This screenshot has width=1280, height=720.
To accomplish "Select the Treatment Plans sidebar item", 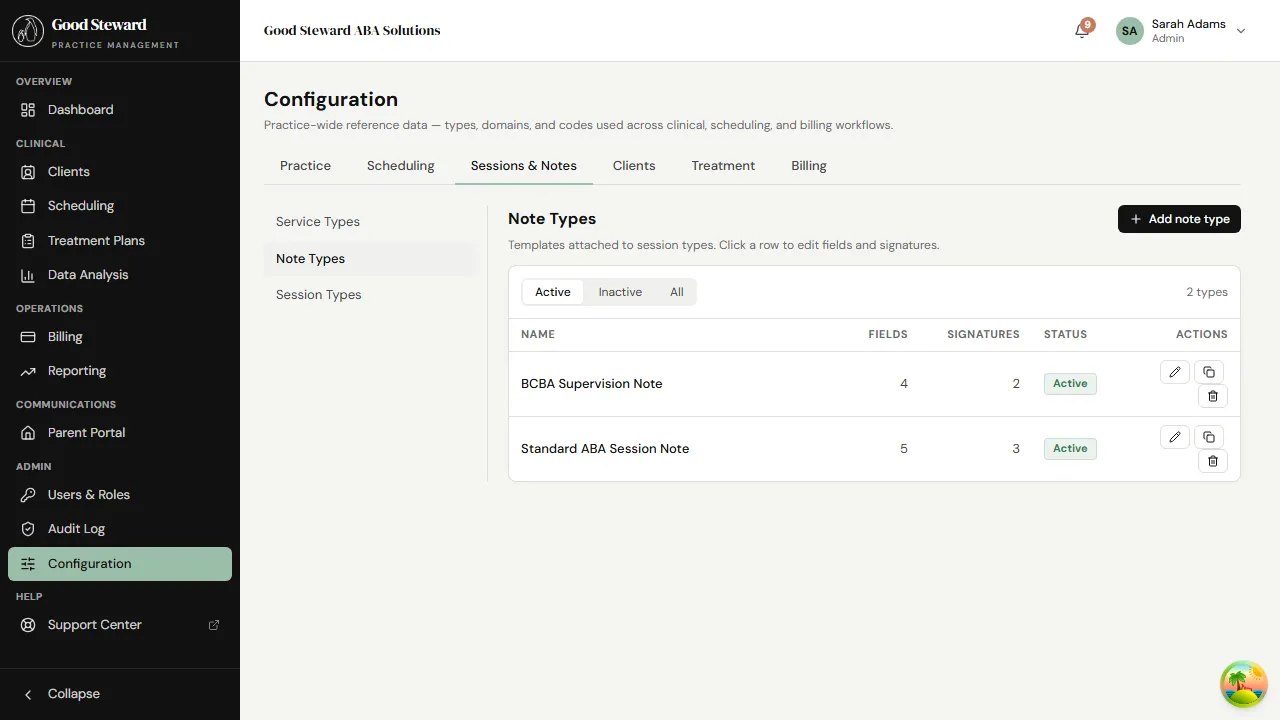I will pyautogui.click(x=96, y=240).
